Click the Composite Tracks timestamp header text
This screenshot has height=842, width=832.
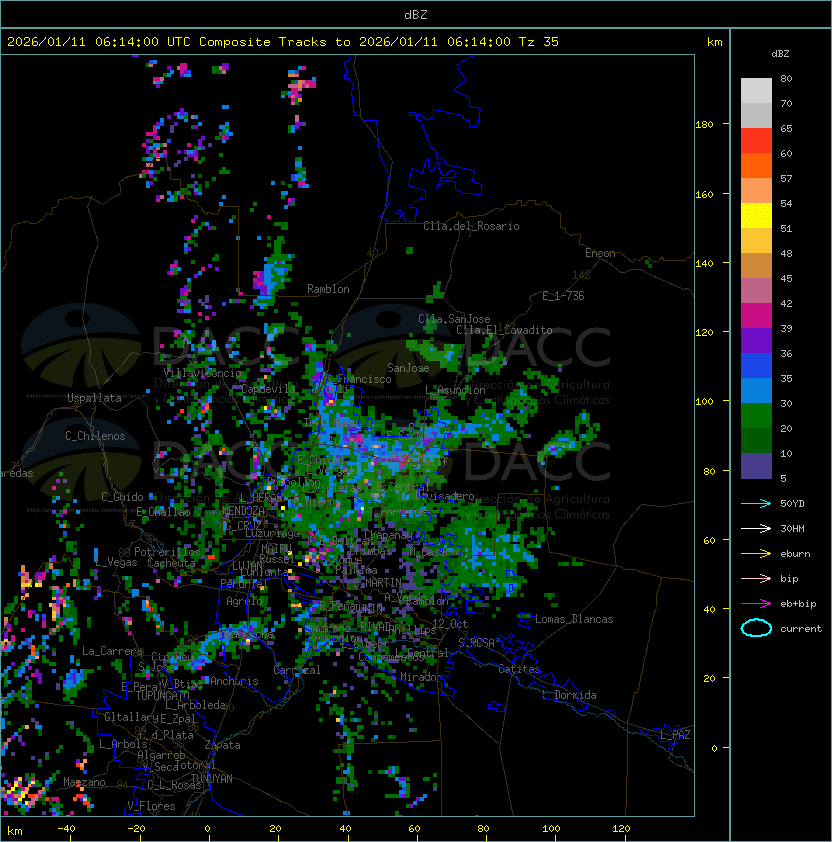click(x=283, y=42)
